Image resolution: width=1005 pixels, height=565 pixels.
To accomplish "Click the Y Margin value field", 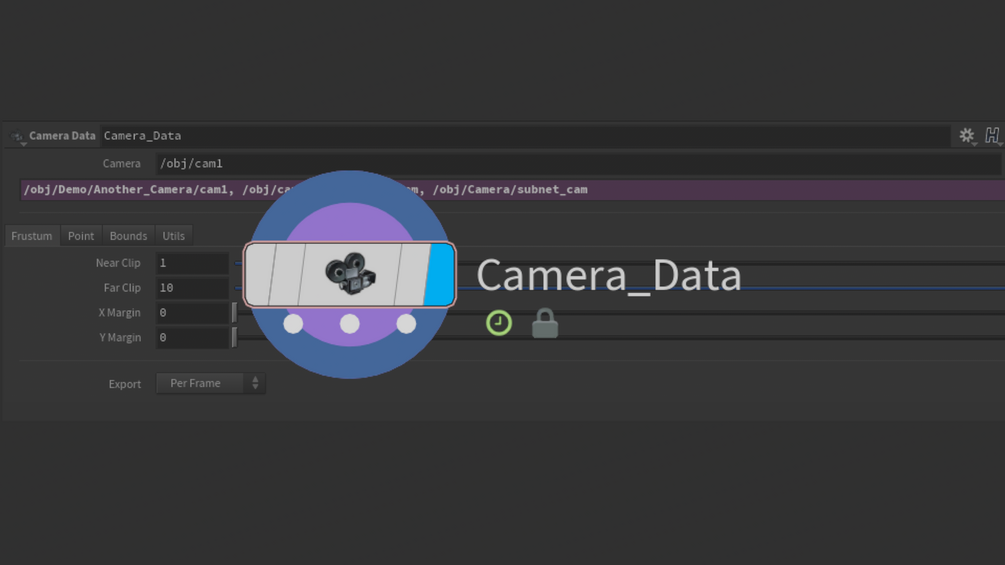I will [192, 338].
